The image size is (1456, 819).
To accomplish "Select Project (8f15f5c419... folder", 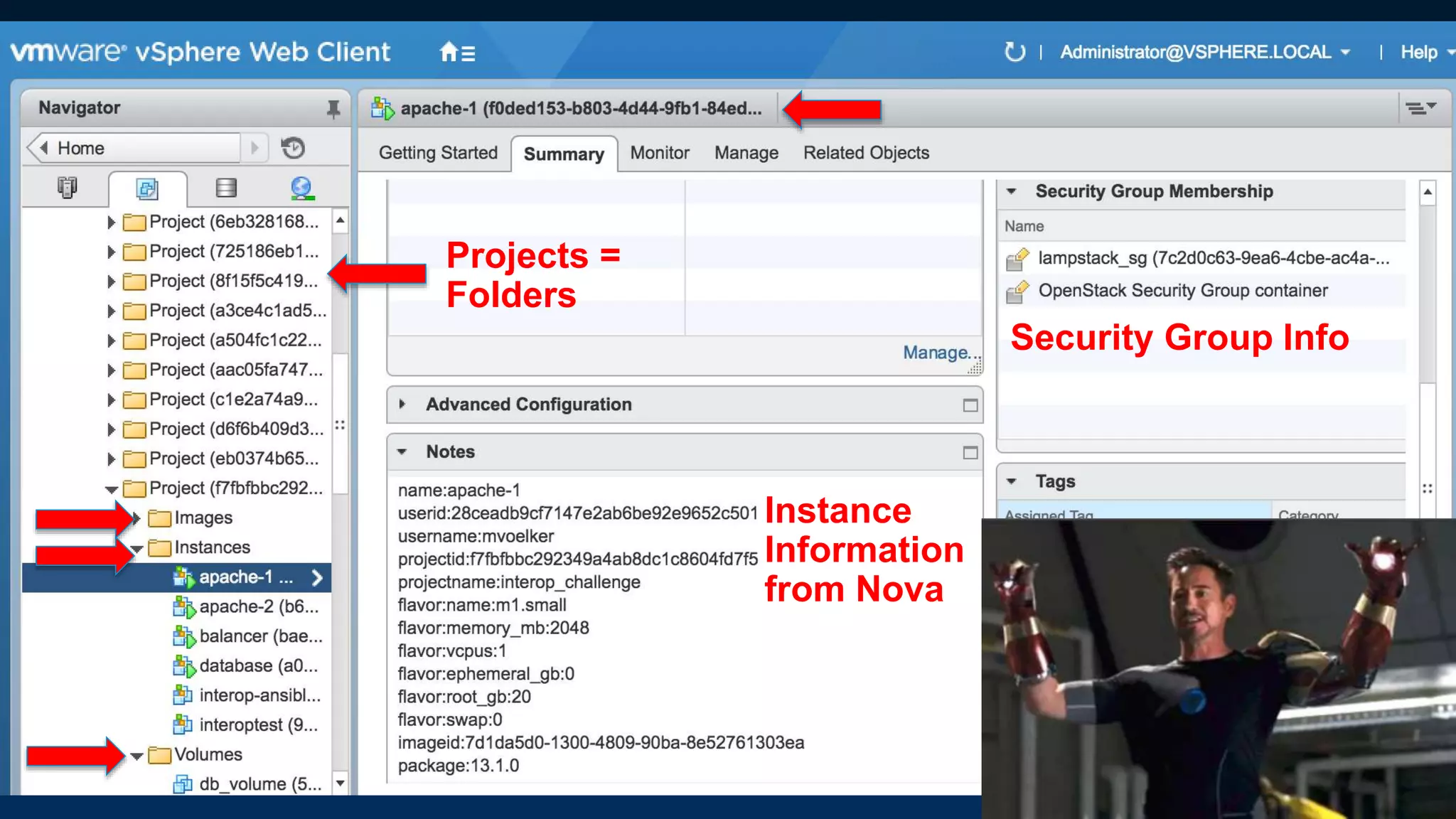I will click(x=234, y=282).
